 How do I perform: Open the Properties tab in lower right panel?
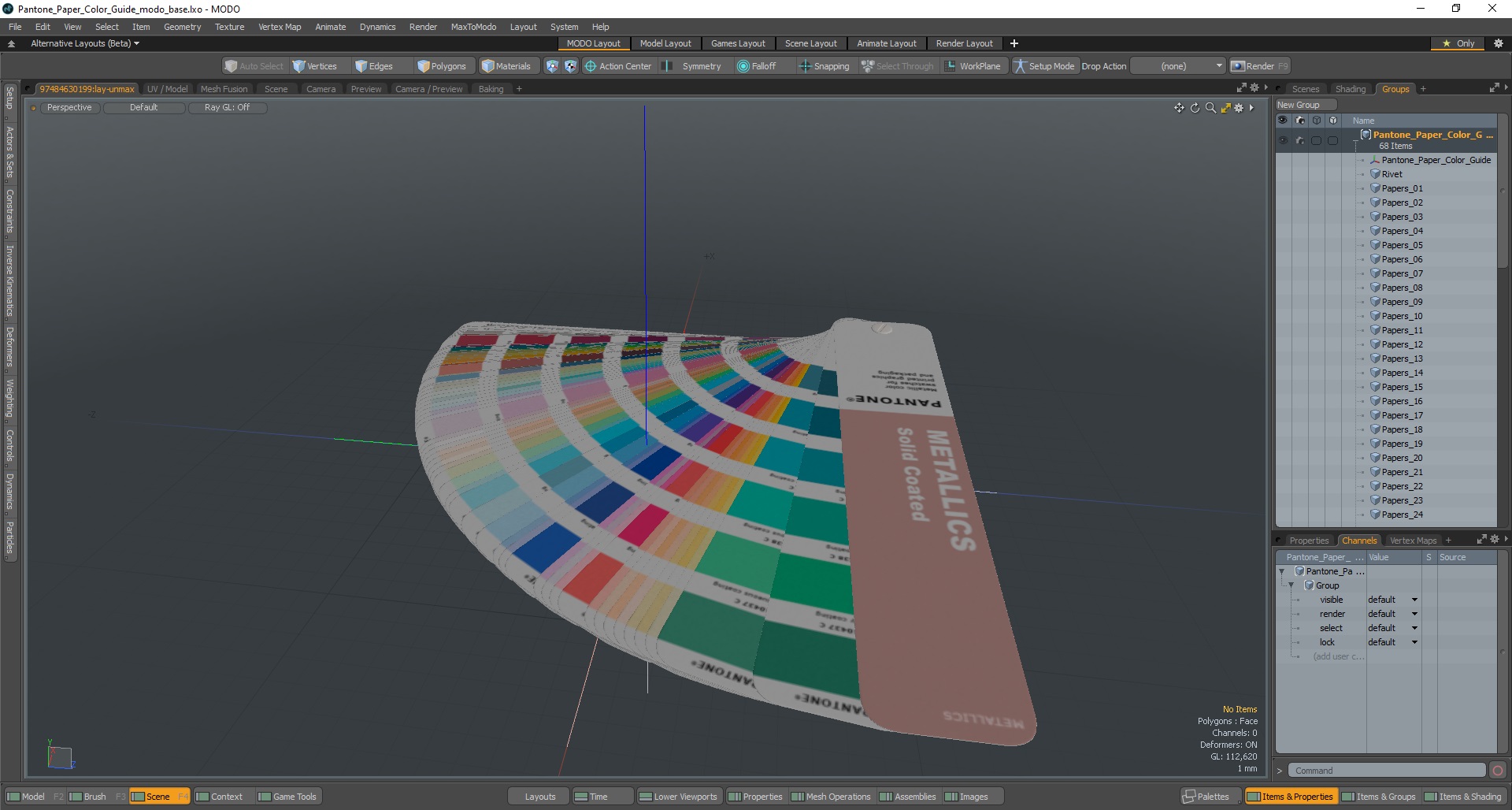pyautogui.click(x=1309, y=541)
